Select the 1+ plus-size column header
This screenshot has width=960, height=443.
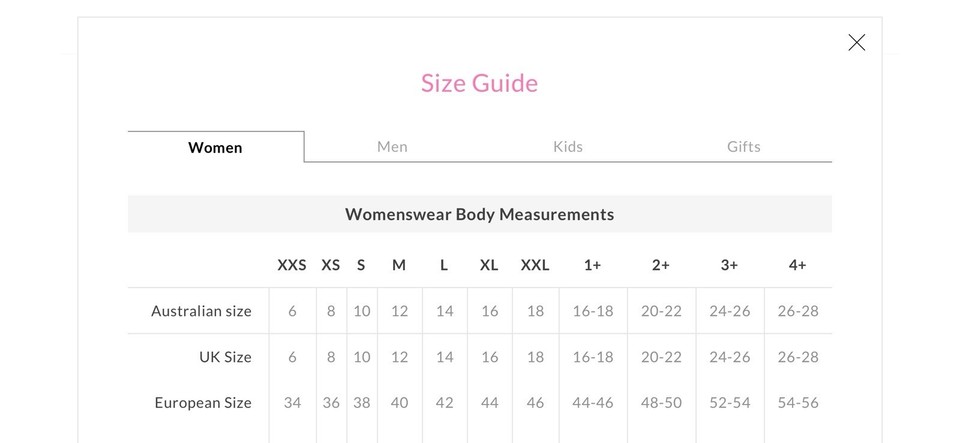tap(593, 265)
